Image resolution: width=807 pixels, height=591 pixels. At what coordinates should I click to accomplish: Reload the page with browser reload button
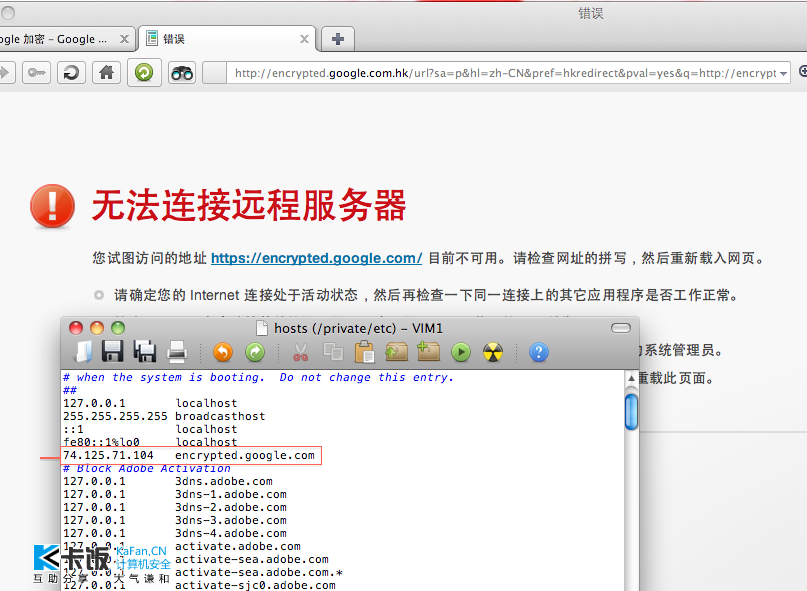click(x=71, y=73)
